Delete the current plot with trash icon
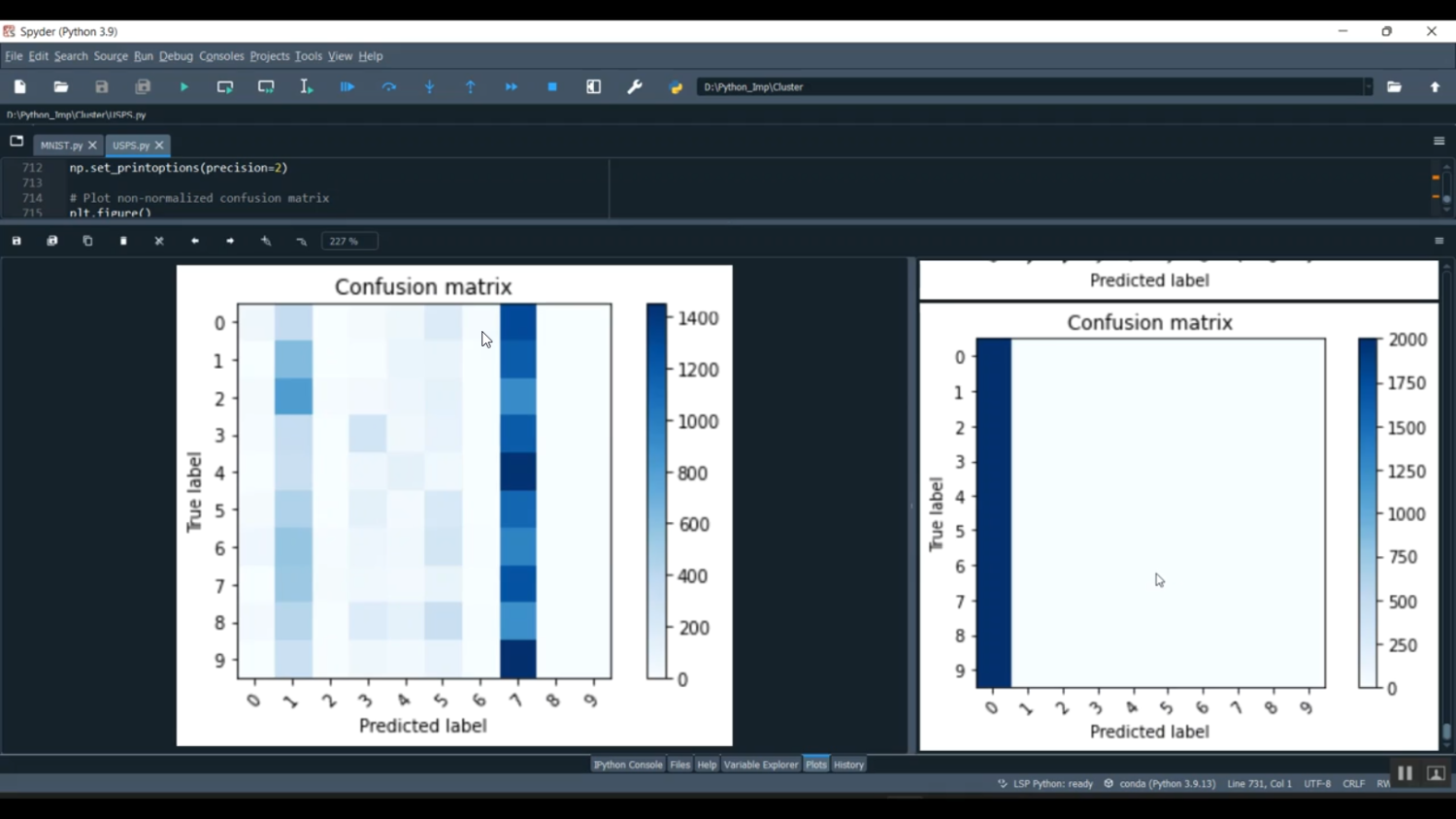1456x819 pixels. [x=123, y=241]
